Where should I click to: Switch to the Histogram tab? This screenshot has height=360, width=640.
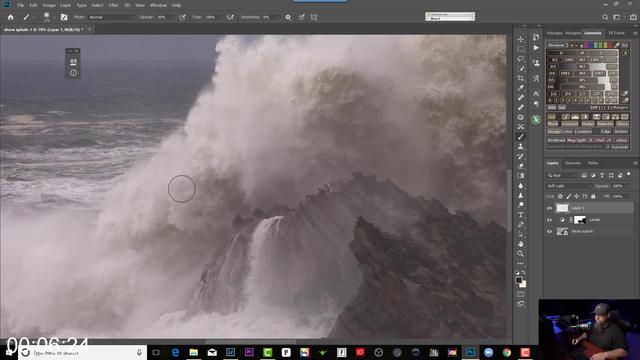(x=555, y=33)
